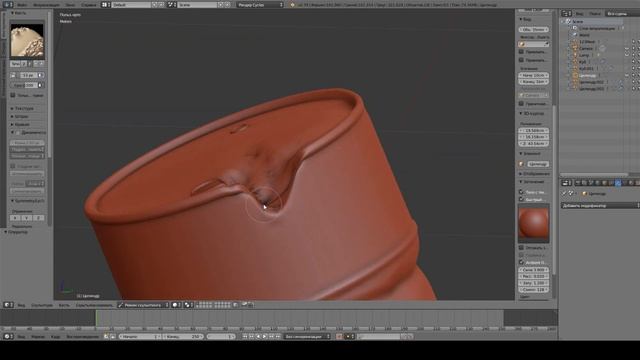Collapse the 3D-курсор panel
Screen dimensions: 640x360
point(531,113)
